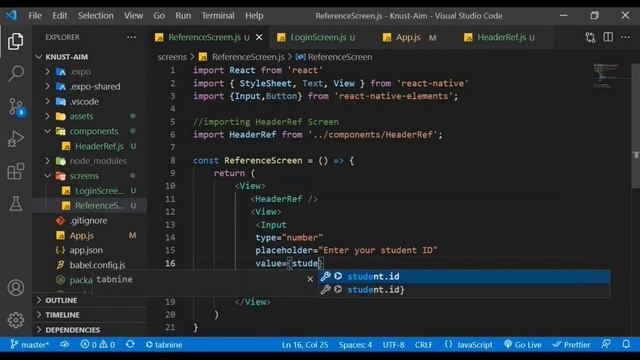The width and height of the screenshot is (640, 360).
Task: Open Explorer Views and More Actions ellipsis
Action: 131,37
